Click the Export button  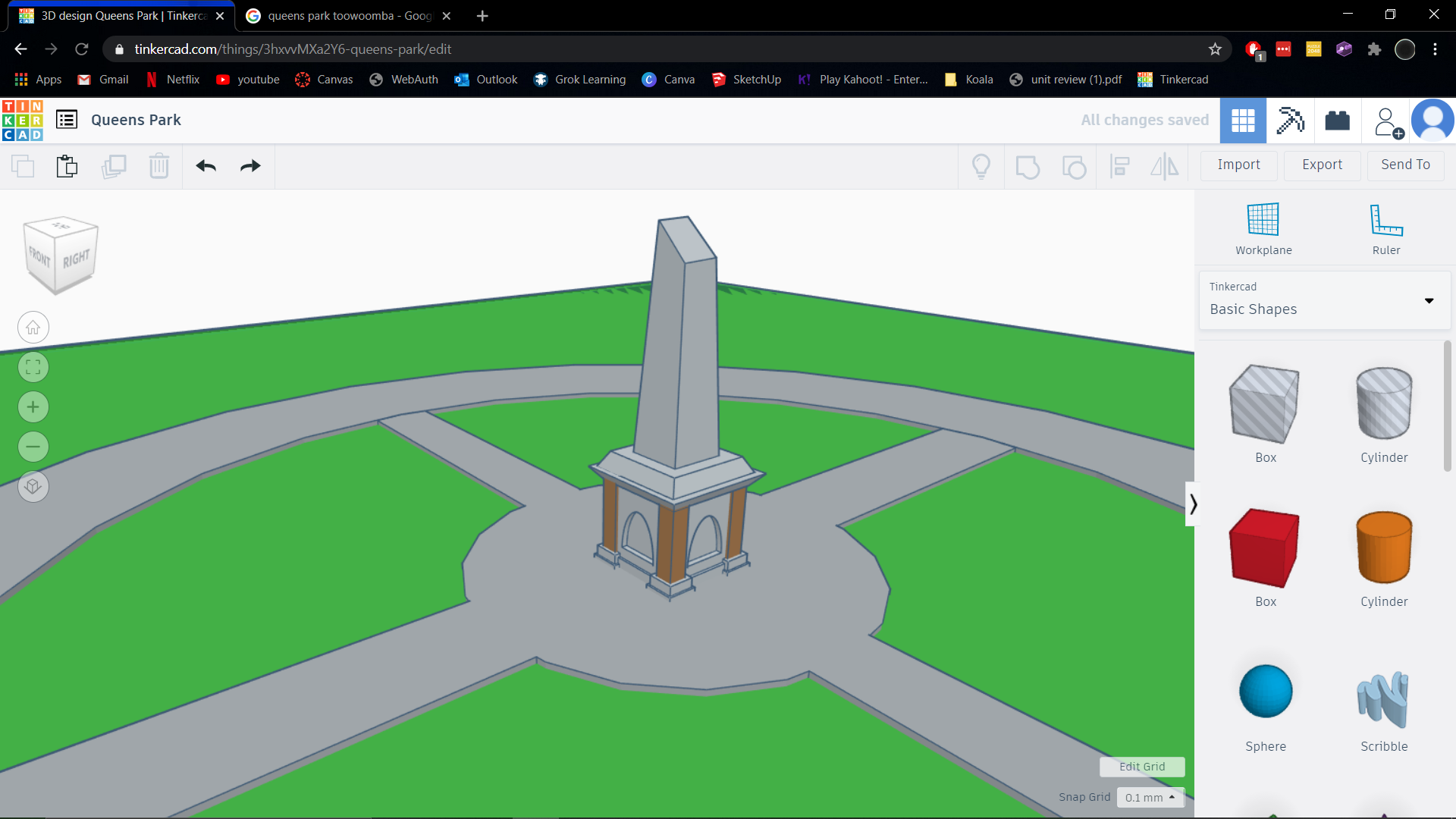coord(1322,165)
